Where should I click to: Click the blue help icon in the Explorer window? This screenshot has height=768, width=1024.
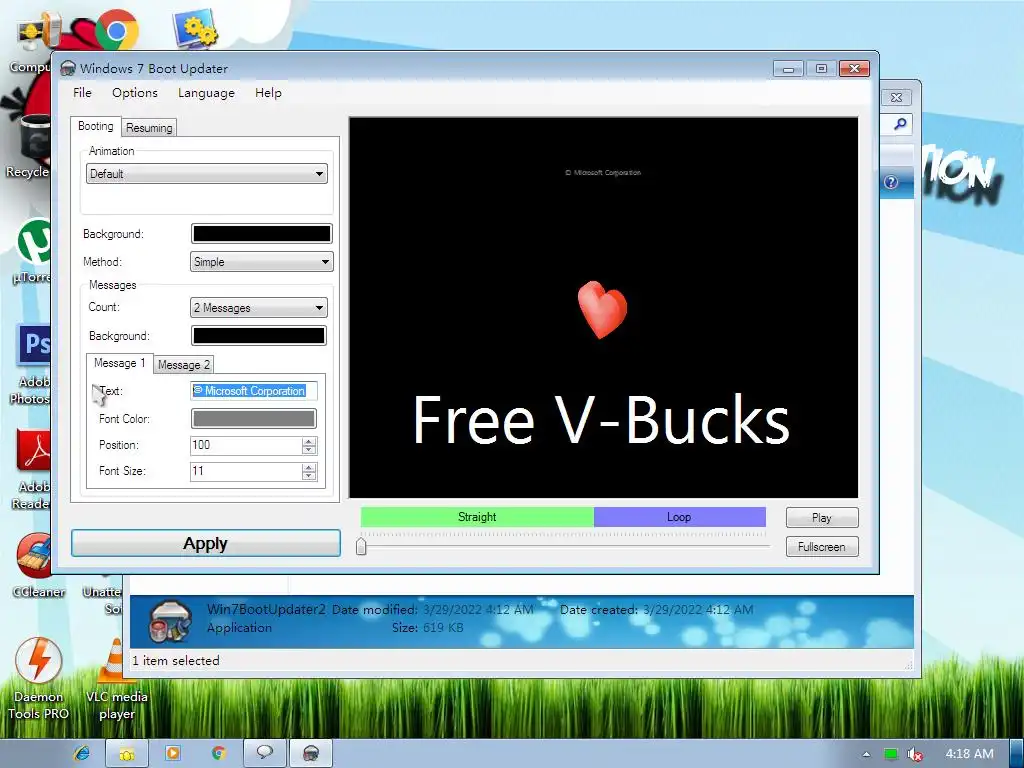pyautogui.click(x=891, y=182)
